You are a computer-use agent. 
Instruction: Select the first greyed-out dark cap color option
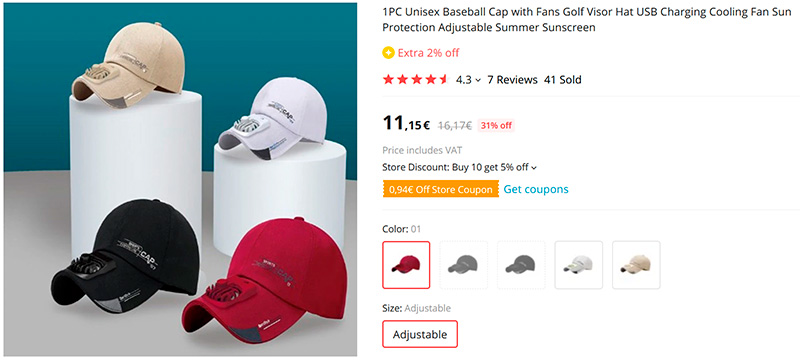coord(463,265)
